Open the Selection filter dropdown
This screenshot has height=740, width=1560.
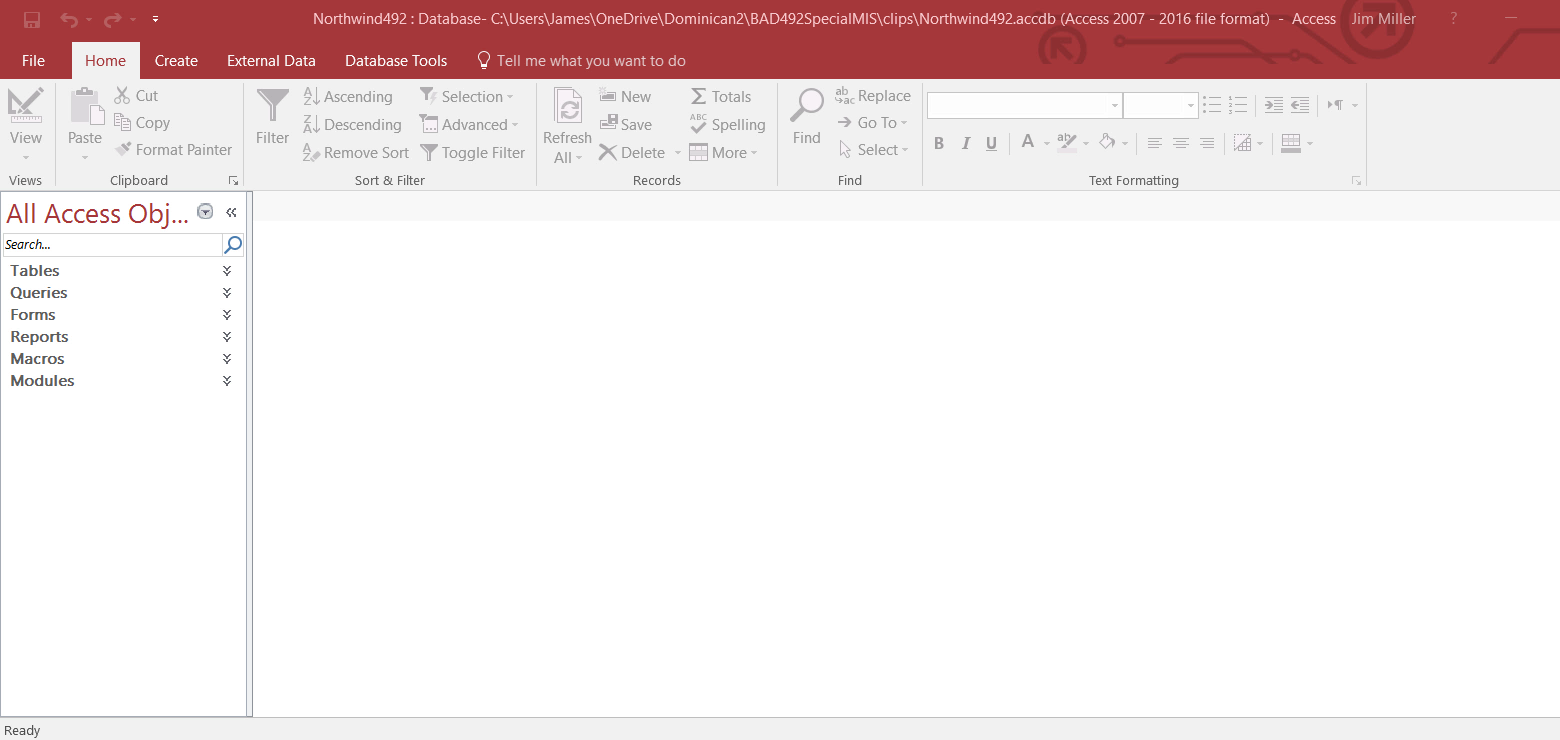tap(466, 97)
